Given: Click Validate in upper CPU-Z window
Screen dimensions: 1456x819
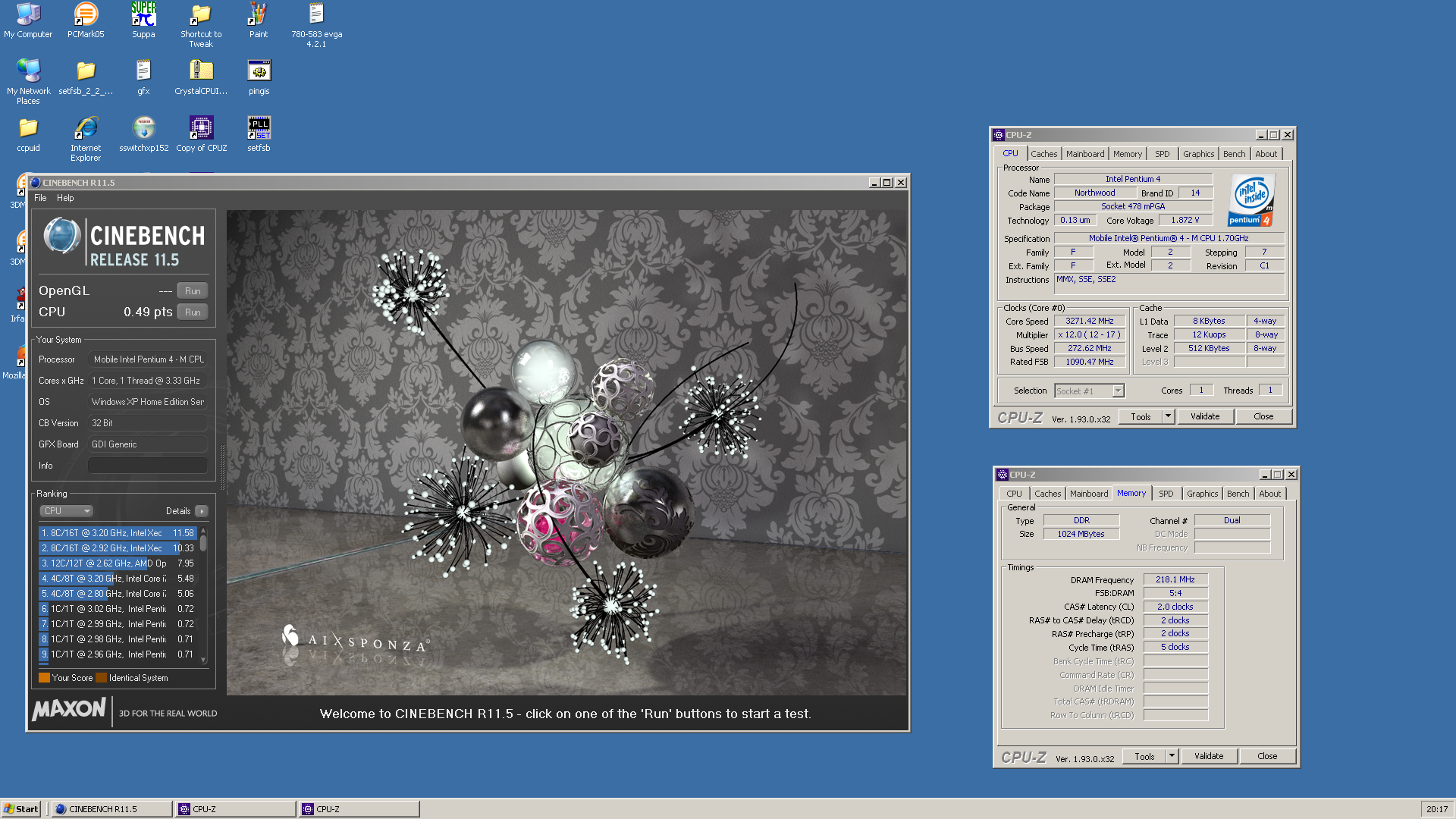Looking at the screenshot, I should click(x=1205, y=417).
